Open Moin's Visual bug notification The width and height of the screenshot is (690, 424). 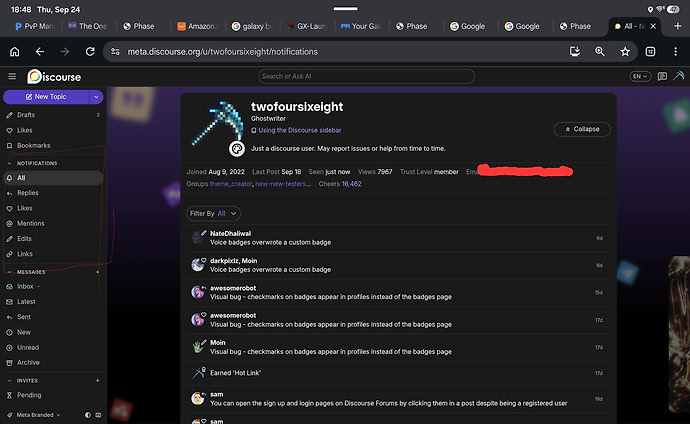(398, 347)
